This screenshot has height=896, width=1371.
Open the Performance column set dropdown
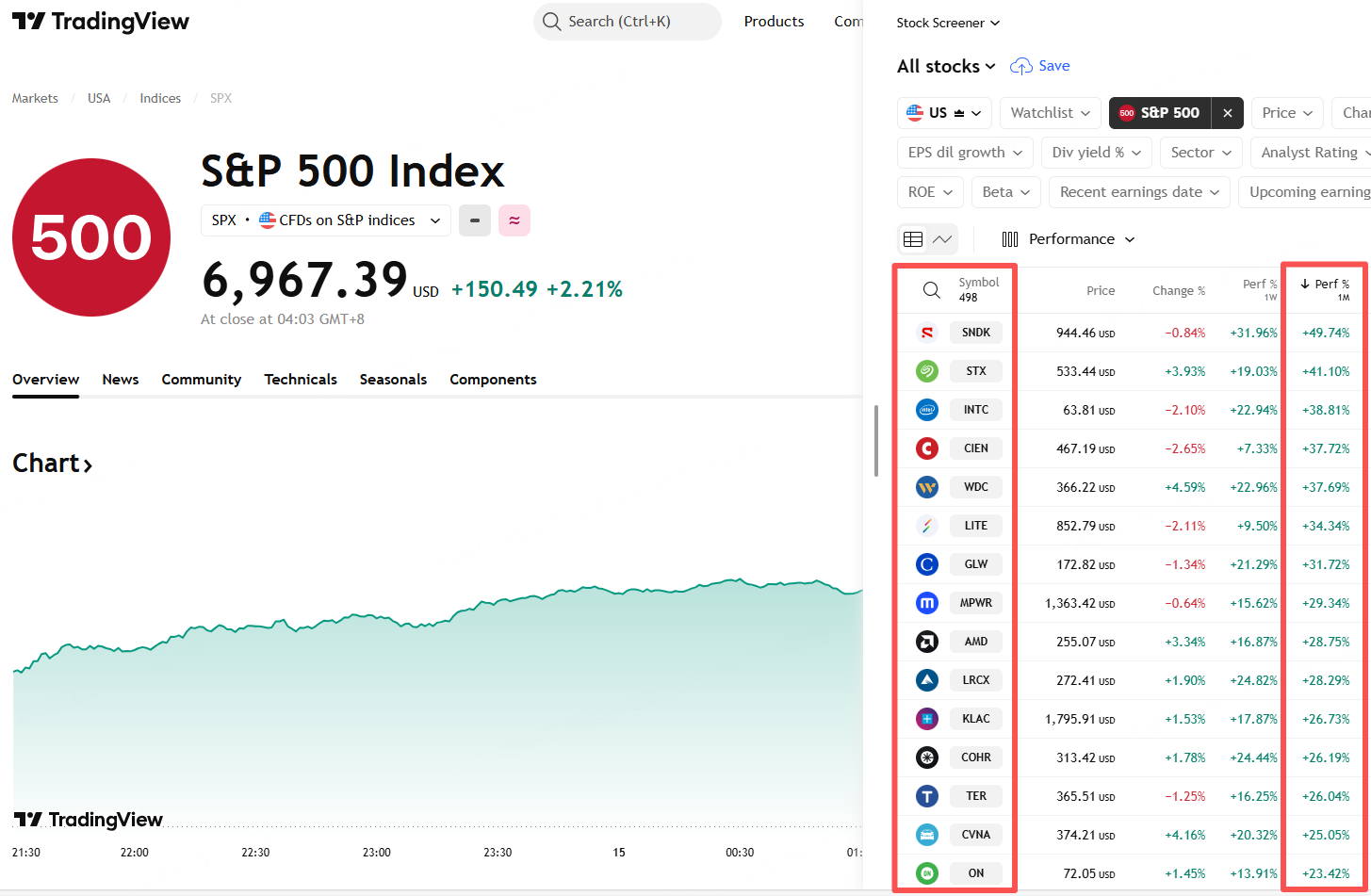pos(1069,239)
